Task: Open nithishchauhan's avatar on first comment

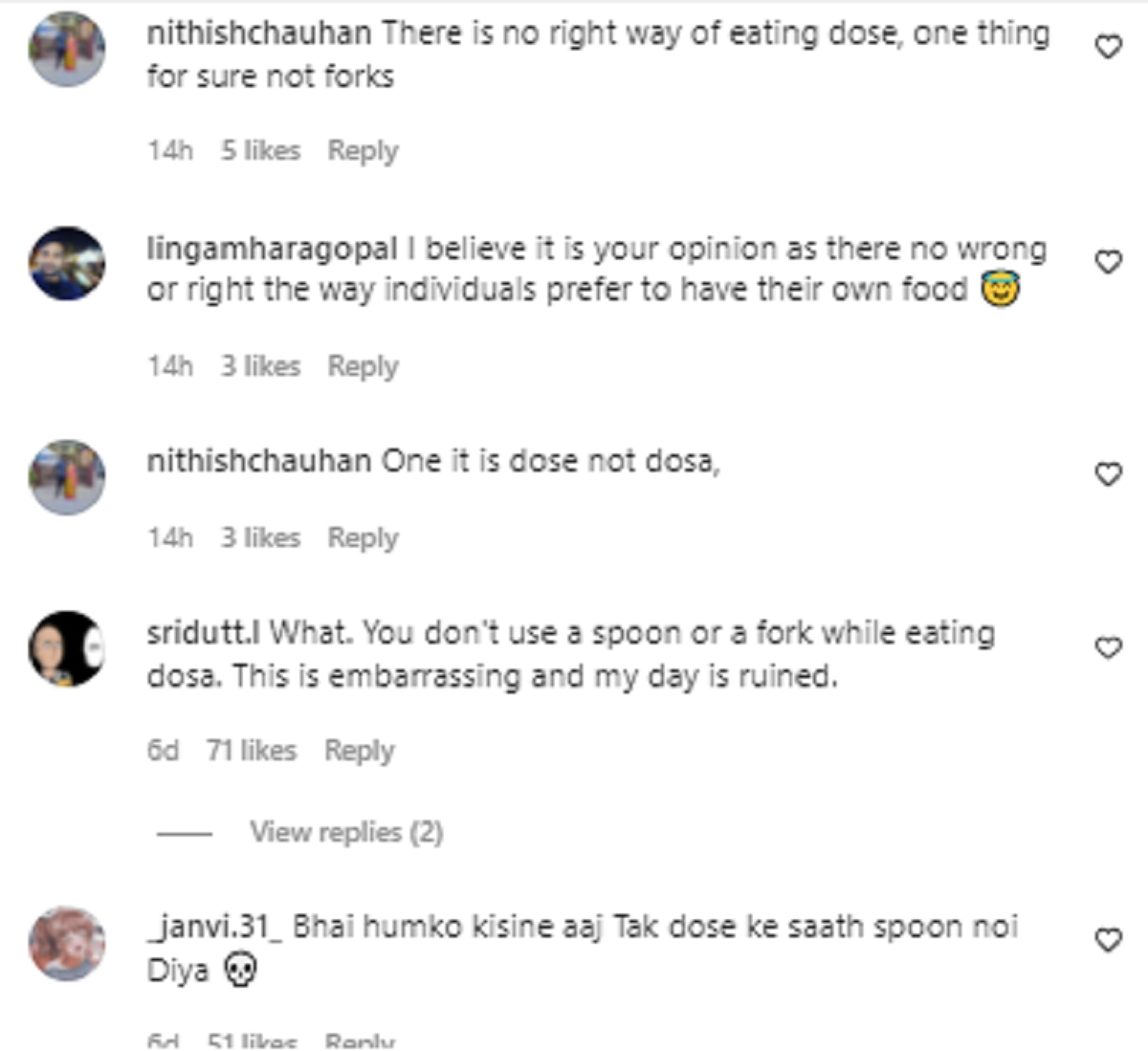Action: [x=67, y=49]
